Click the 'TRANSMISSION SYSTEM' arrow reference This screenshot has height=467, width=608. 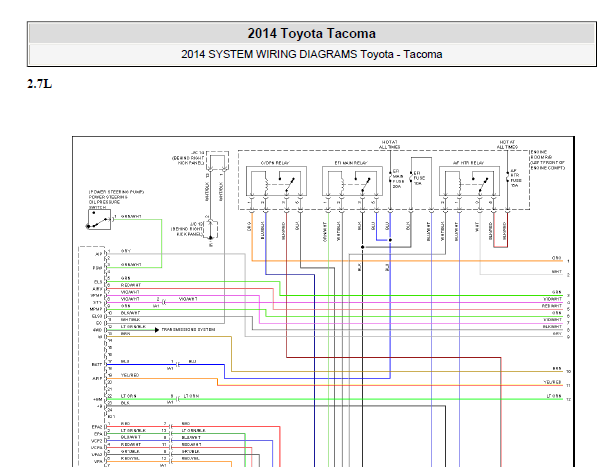click(x=188, y=330)
